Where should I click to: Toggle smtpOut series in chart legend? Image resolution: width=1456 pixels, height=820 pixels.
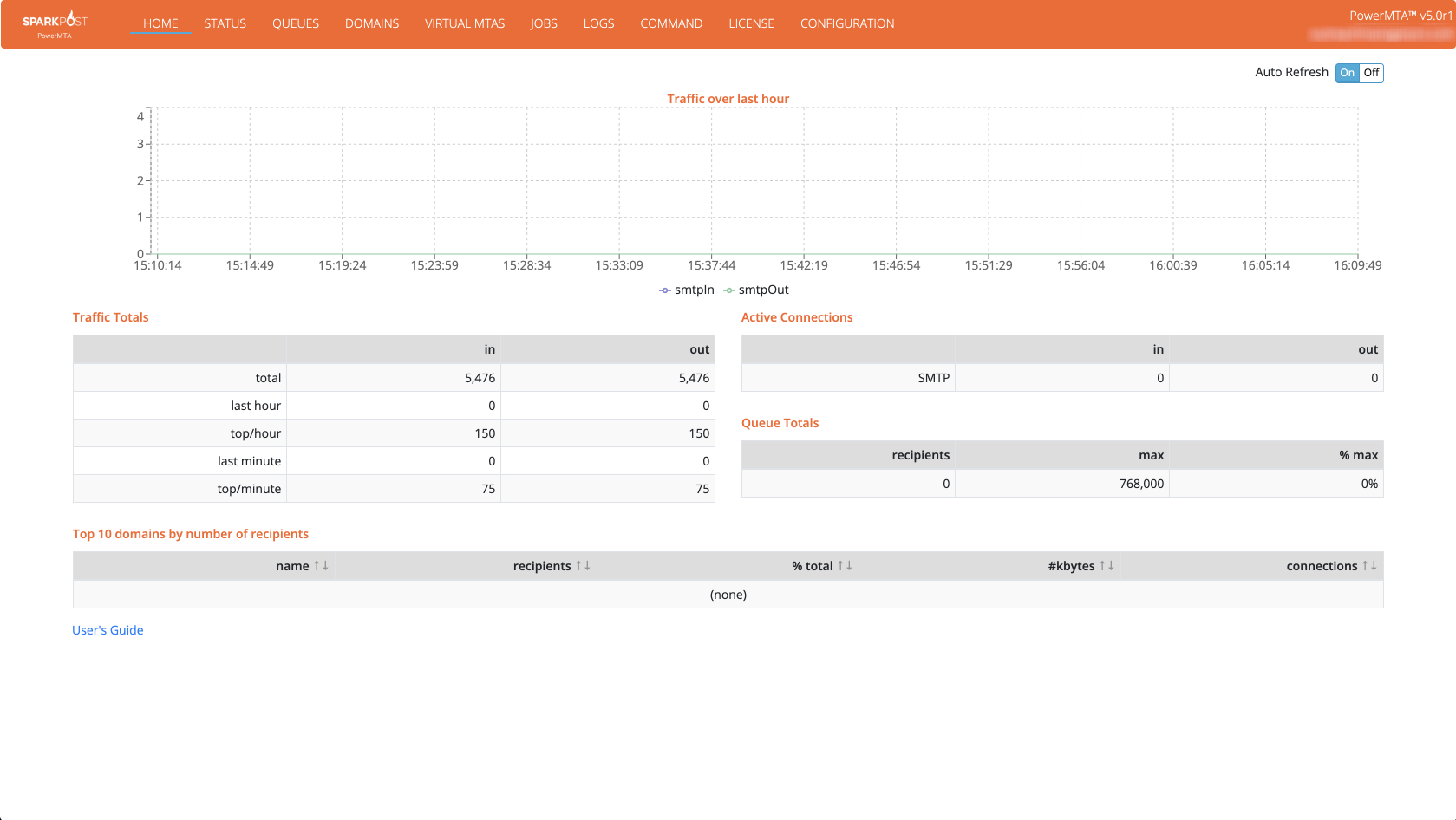756,290
